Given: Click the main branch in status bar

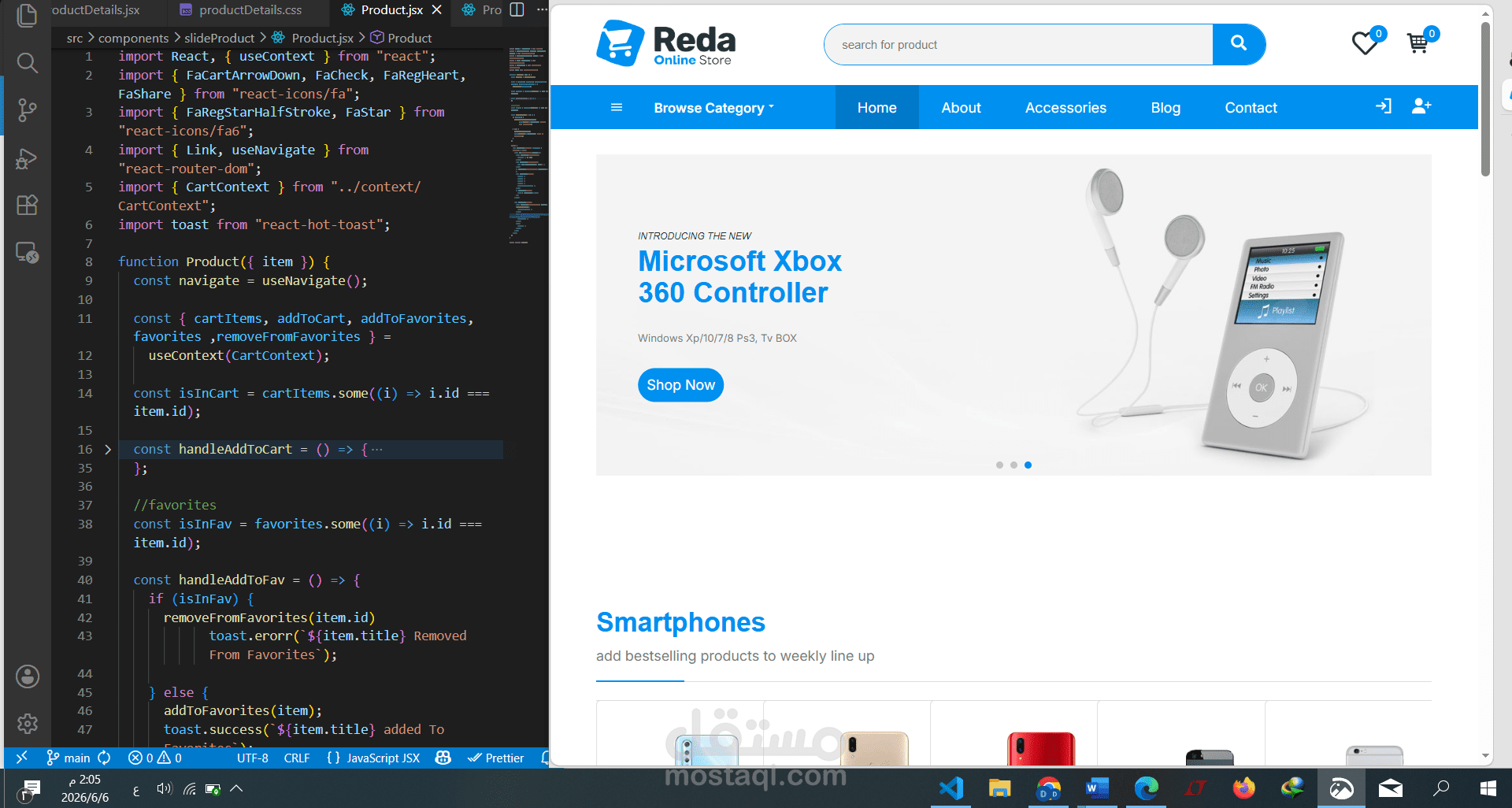Looking at the screenshot, I should coord(69,758).
